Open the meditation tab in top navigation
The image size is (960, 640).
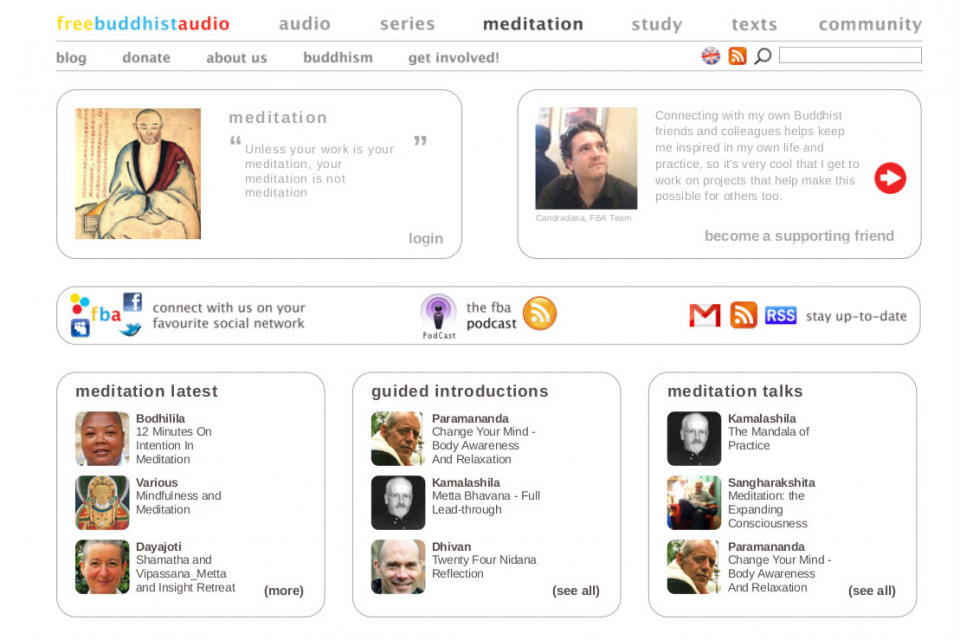click(x=533, y=24)
